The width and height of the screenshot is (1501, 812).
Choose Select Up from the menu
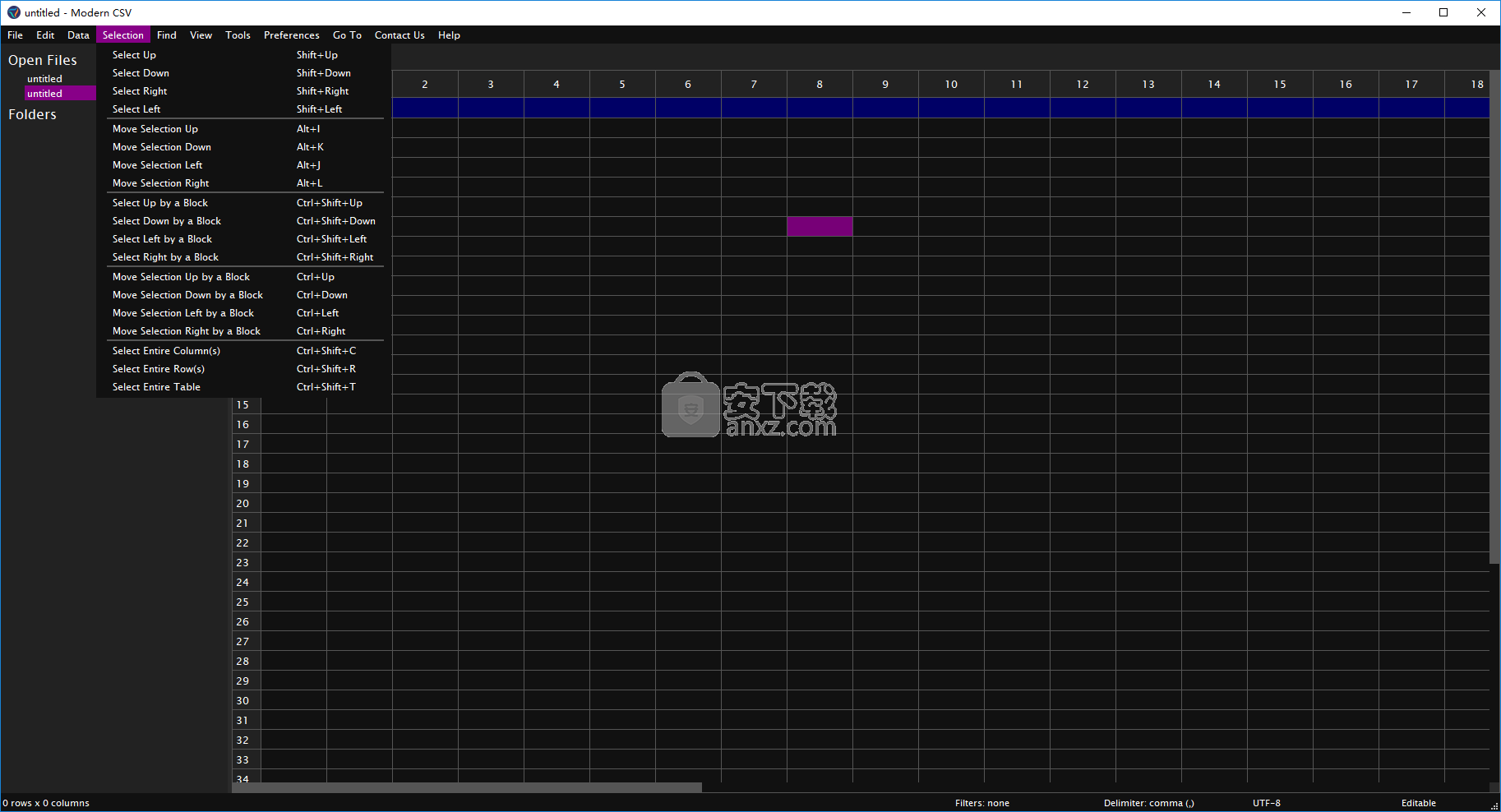pos(245,55)
